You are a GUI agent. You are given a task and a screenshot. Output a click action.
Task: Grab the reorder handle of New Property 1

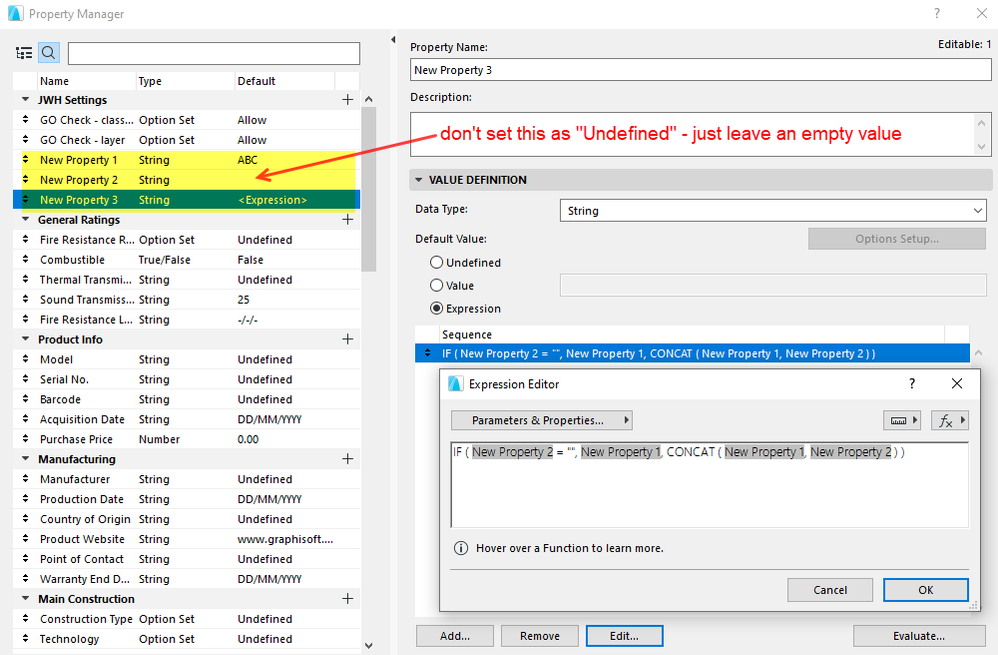click(25, 160)
